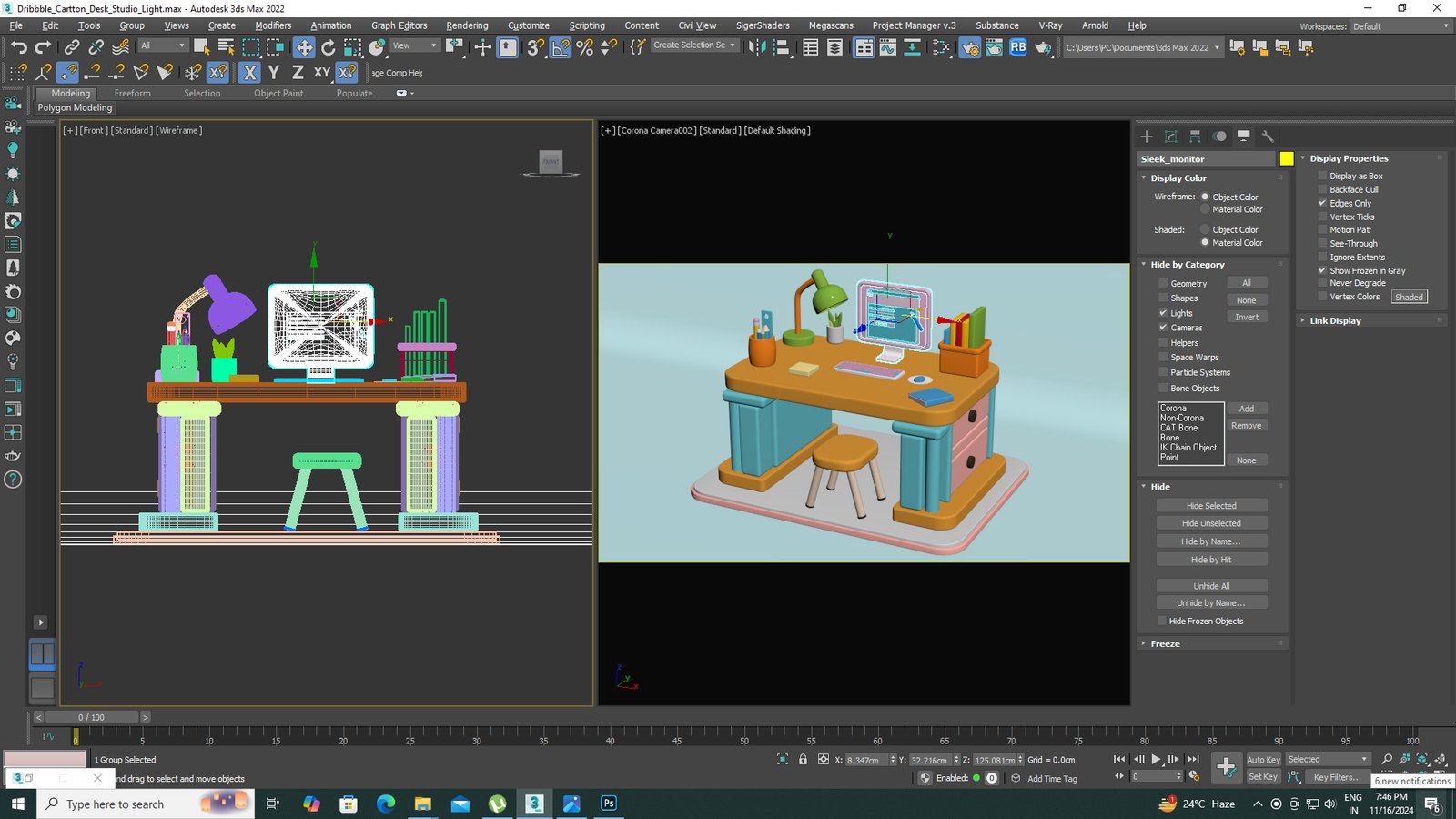The height and width of the screenshot is (819, 1456).
Task: Enable the Geometry hide category checkbox
Action: click(1163, 283)
